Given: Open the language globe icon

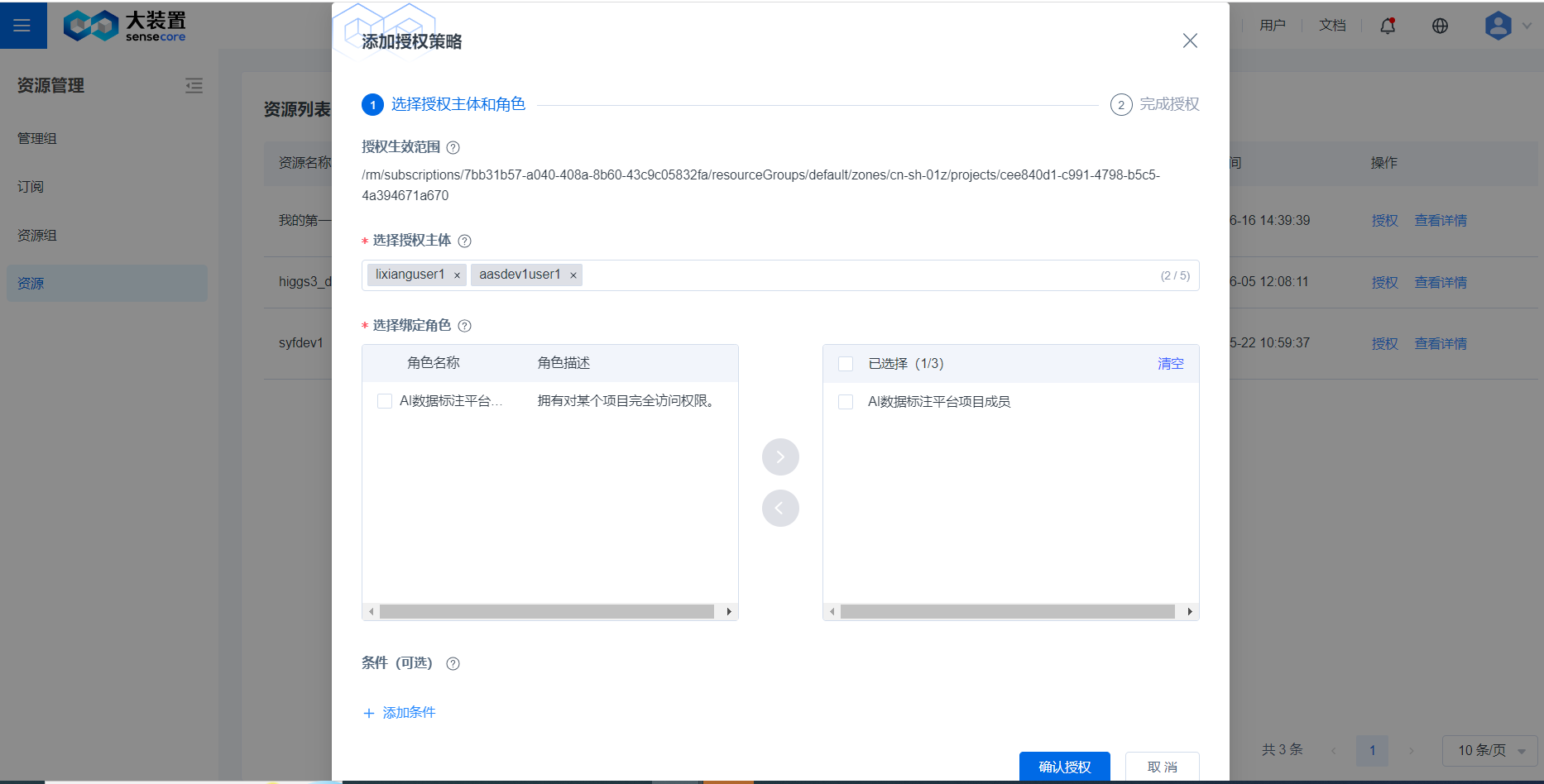Looking at the screenshot, I should tap(1440, 26).
